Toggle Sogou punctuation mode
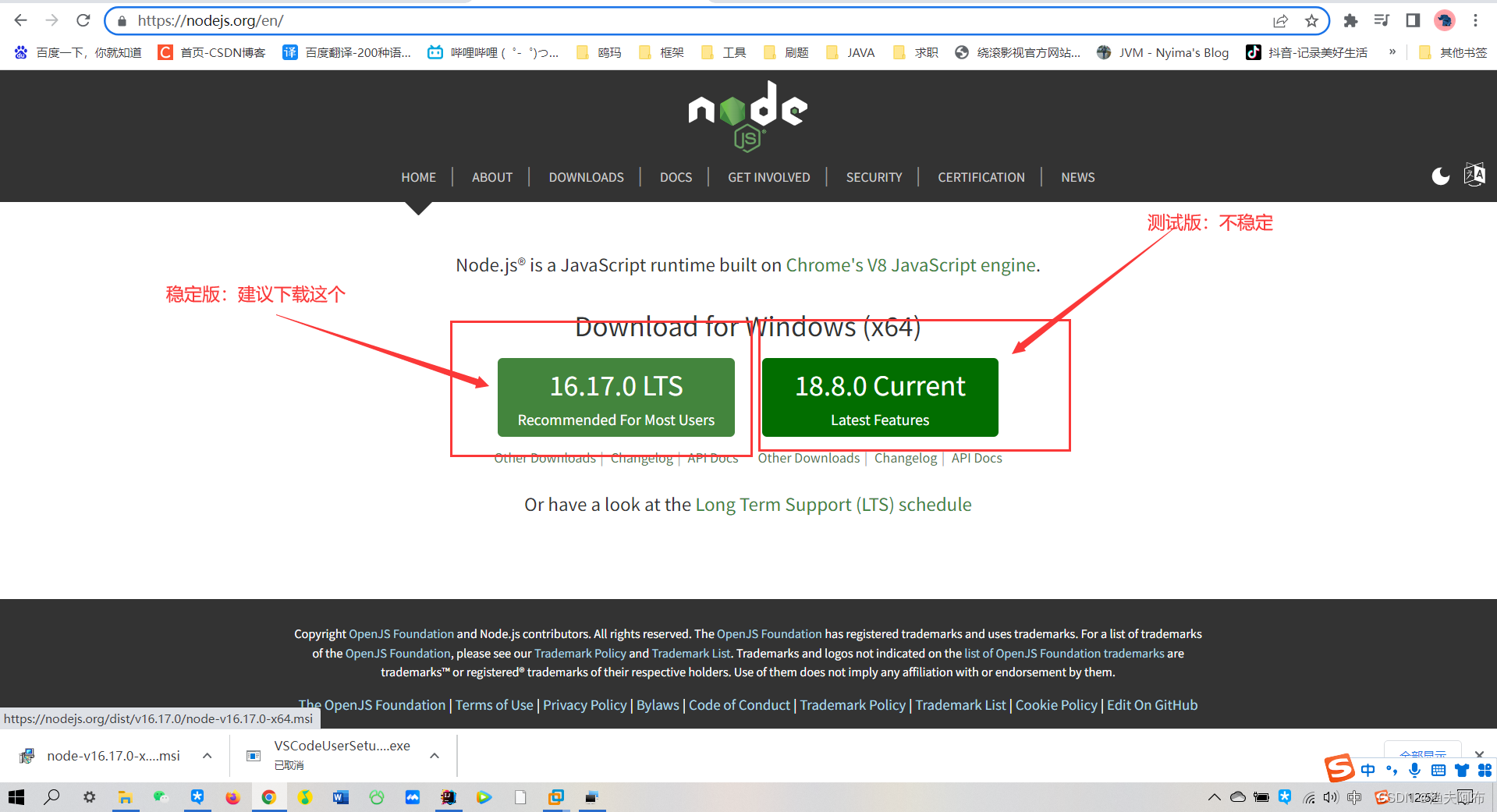 point(1392,771)
